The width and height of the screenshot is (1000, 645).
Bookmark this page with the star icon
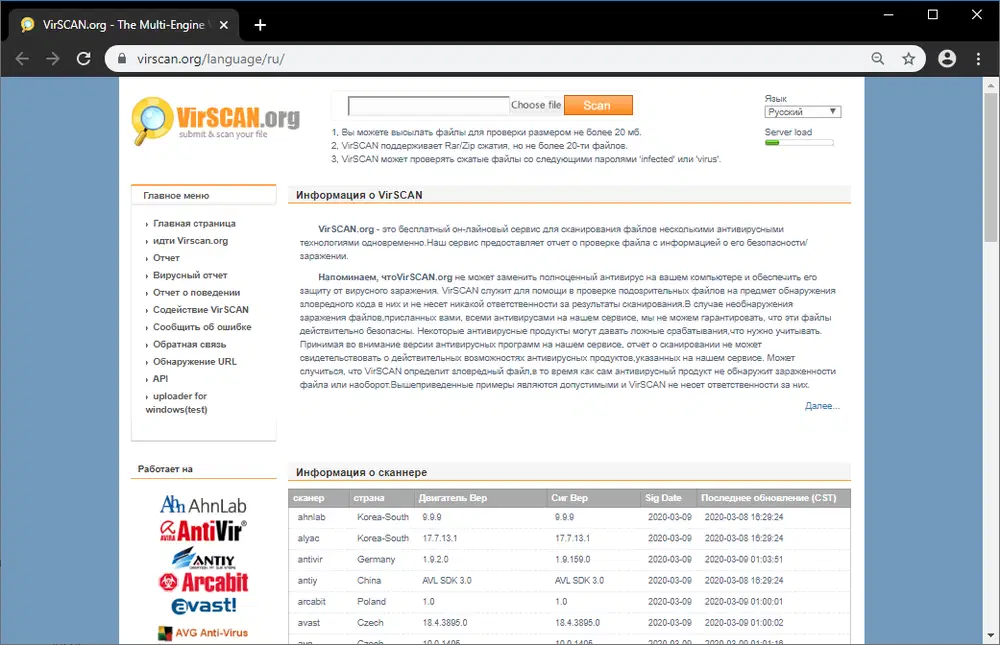(x=908, y=59)
